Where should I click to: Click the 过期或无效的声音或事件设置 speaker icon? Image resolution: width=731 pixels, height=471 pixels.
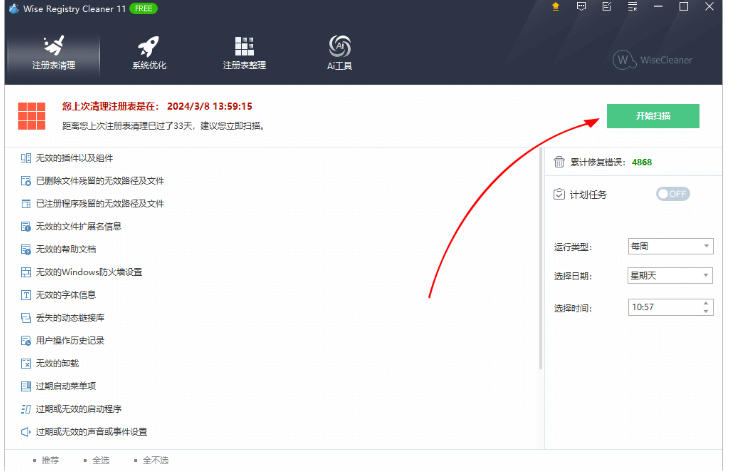click(x=26, y=432)
